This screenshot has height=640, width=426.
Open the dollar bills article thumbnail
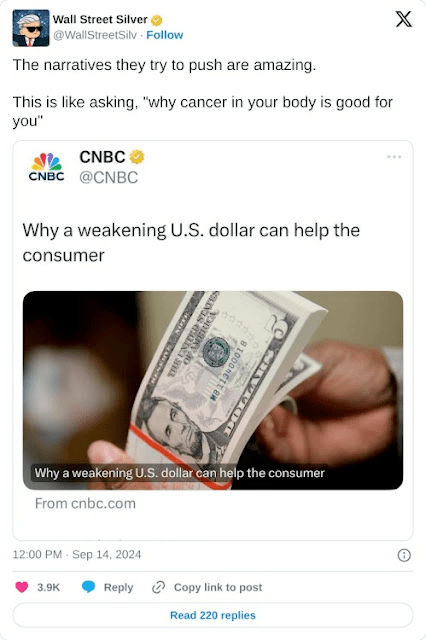[213, 390]
